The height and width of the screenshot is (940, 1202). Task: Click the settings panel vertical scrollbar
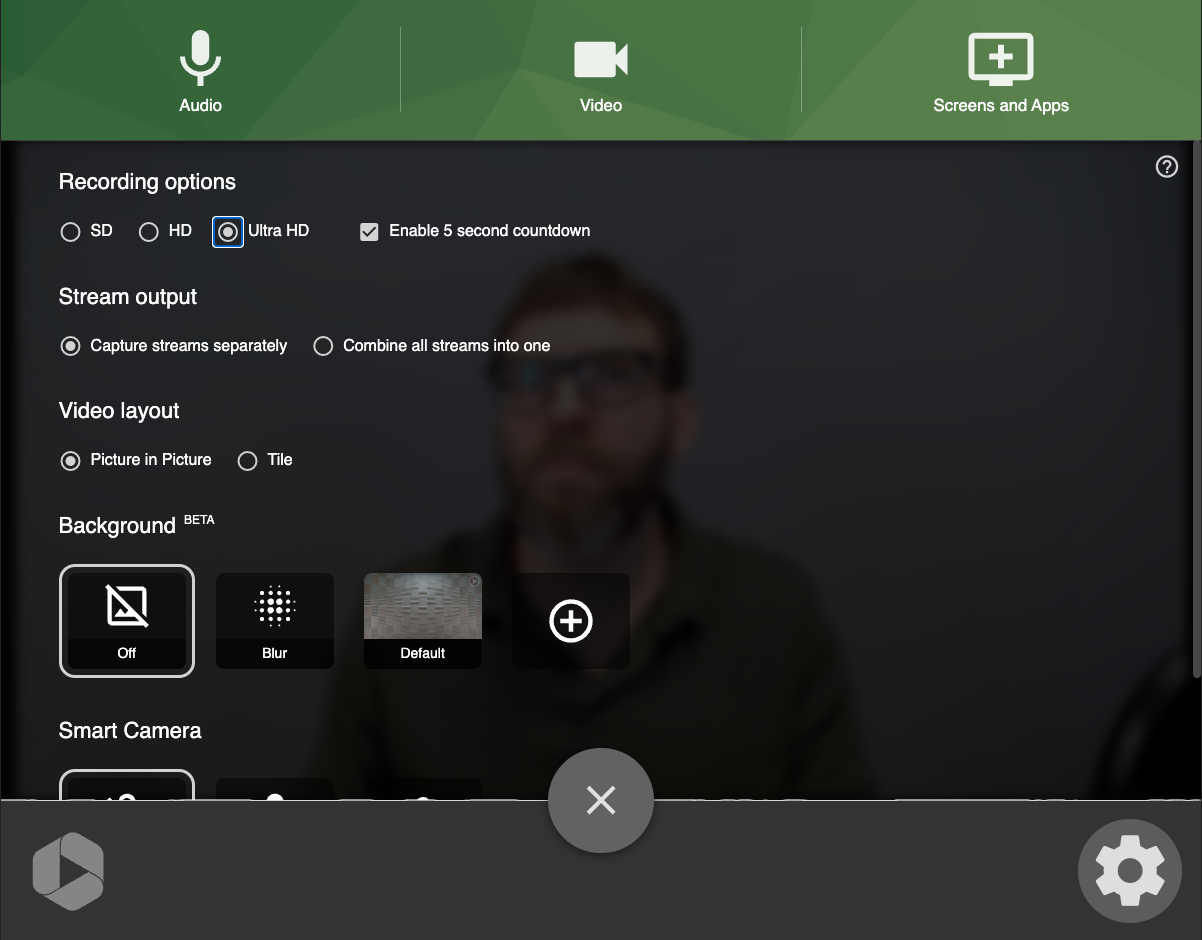pos(1197,410)
